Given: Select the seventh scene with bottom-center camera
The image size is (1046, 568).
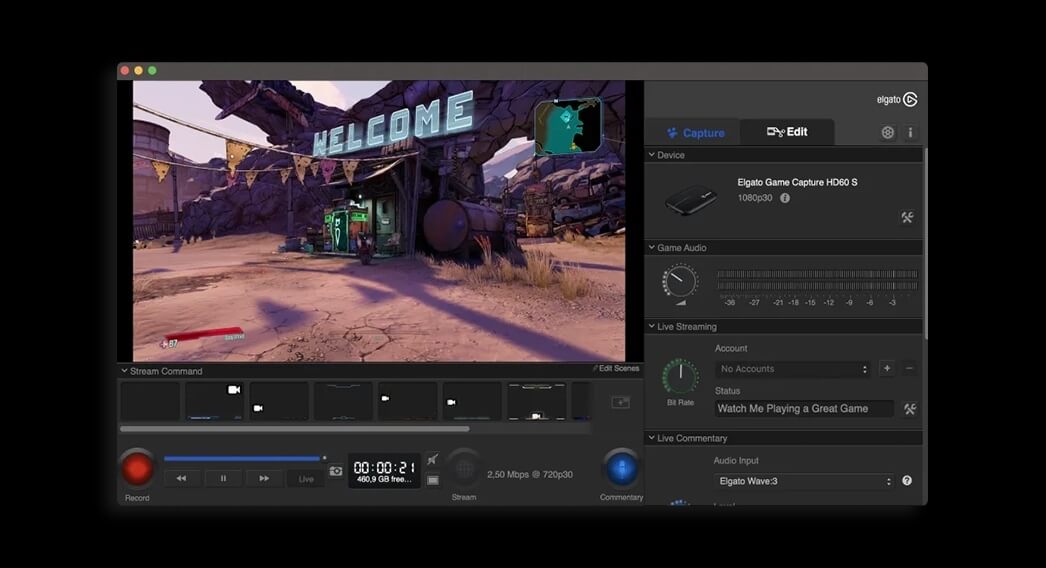Looking at the screenshot, I should (x=536, y=401).
